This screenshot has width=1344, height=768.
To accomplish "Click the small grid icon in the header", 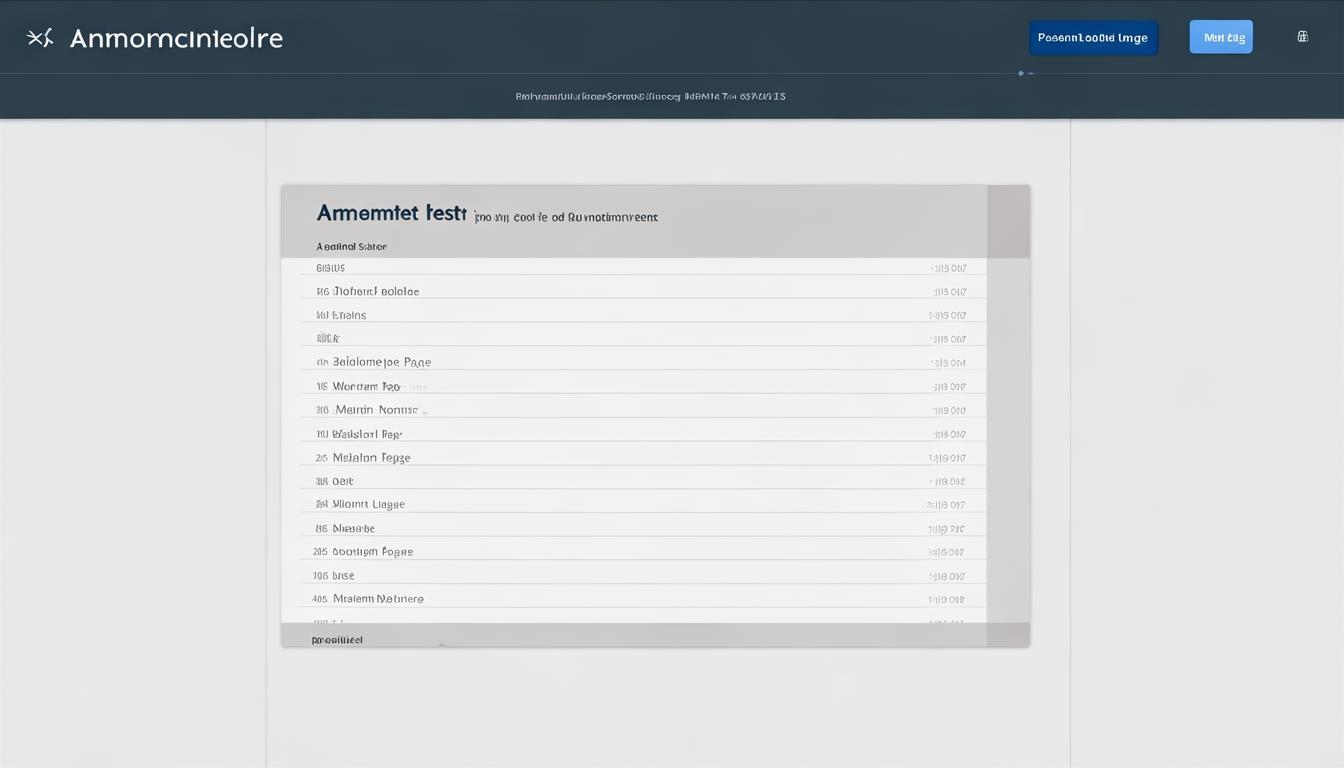I will (1302, 37).
